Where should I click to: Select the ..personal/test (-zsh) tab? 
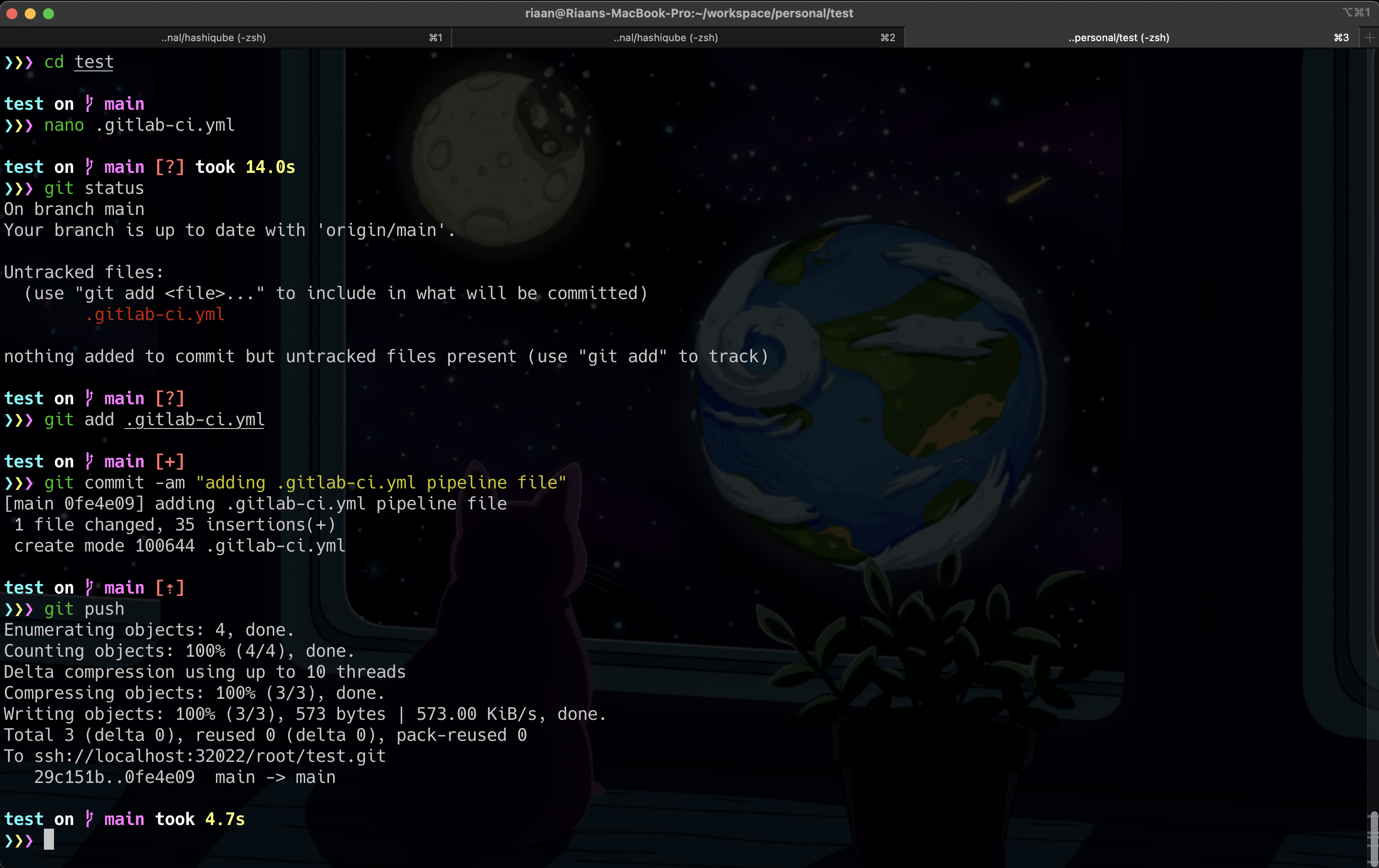click(1131, 37)
